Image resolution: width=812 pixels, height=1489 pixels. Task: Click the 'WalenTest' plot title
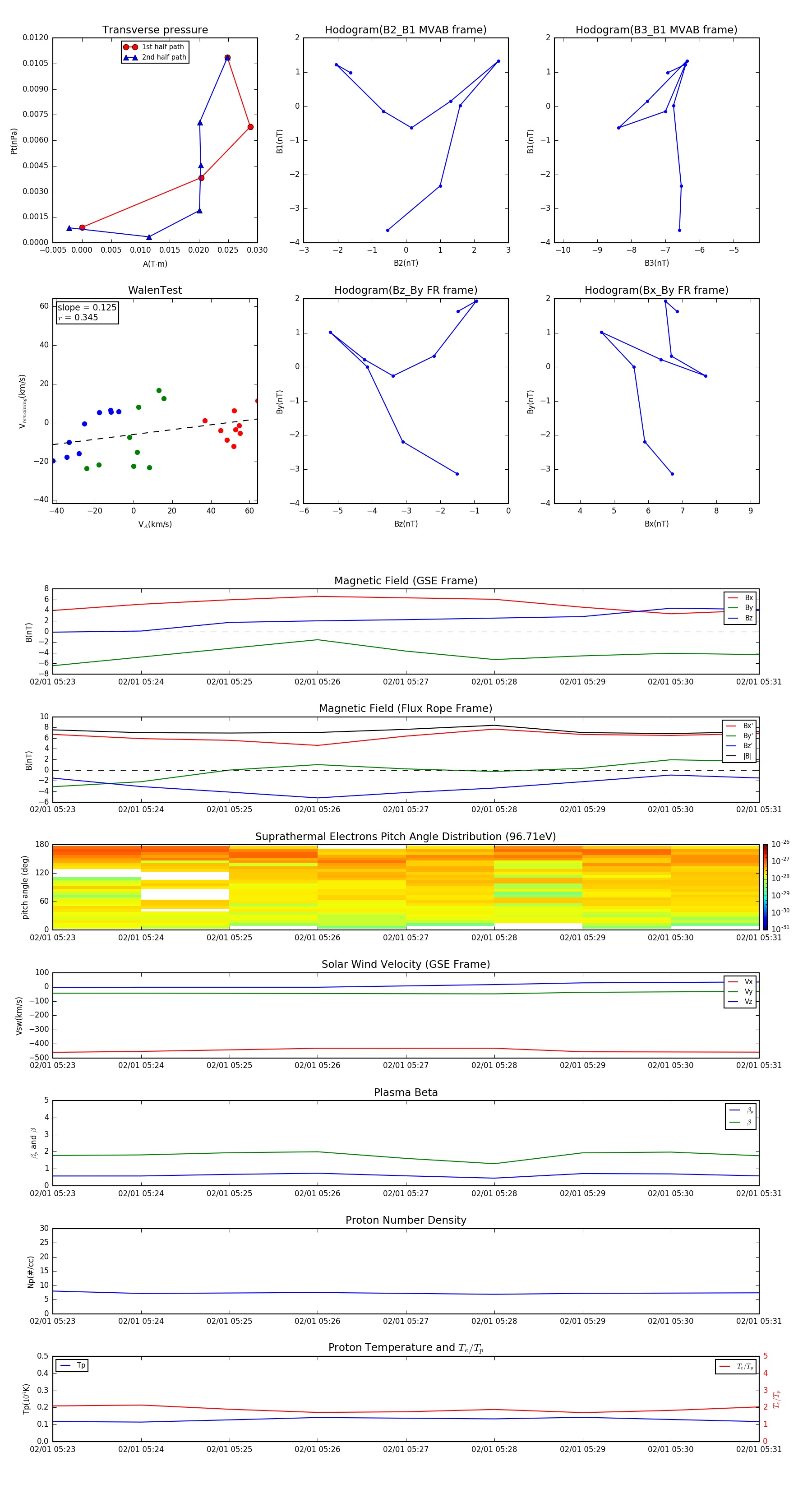[x=155, y=290]
